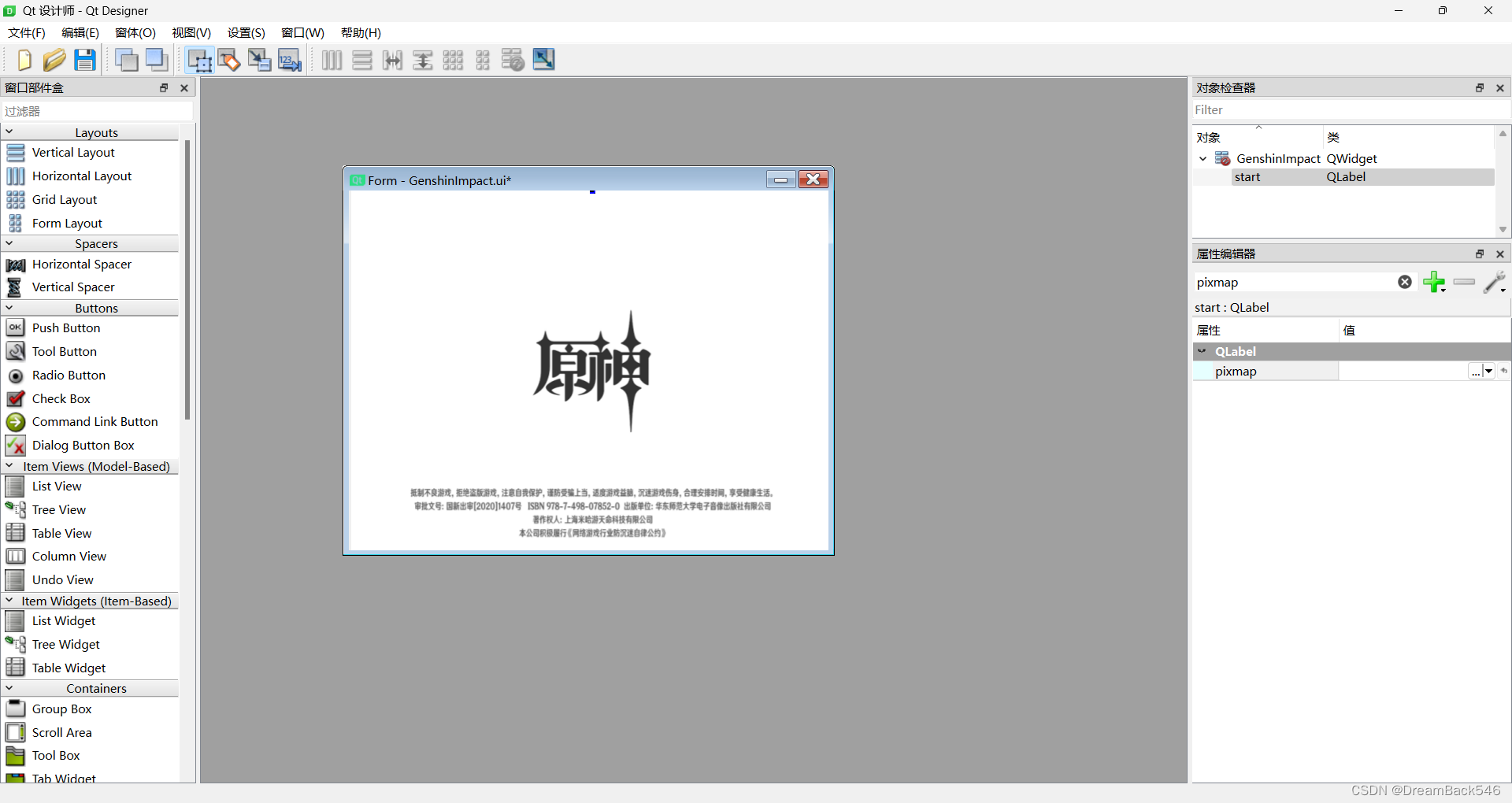Image resolution: width=1512 pixels, height=803 pixels.
Task: Click the Adjust Size toolbar icon
Action: (543, 60)
